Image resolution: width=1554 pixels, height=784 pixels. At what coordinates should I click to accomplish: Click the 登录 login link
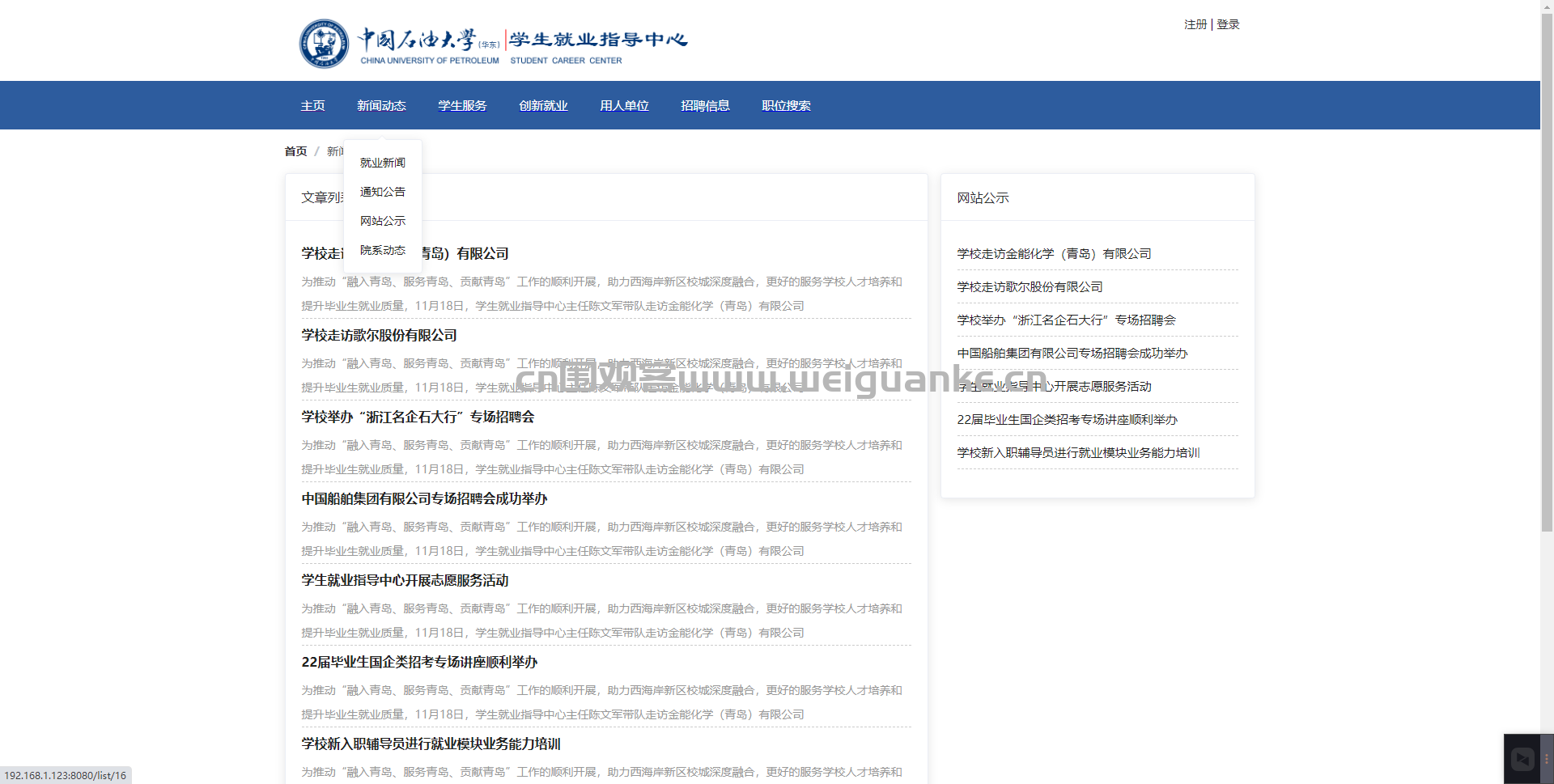[1228, 24]
